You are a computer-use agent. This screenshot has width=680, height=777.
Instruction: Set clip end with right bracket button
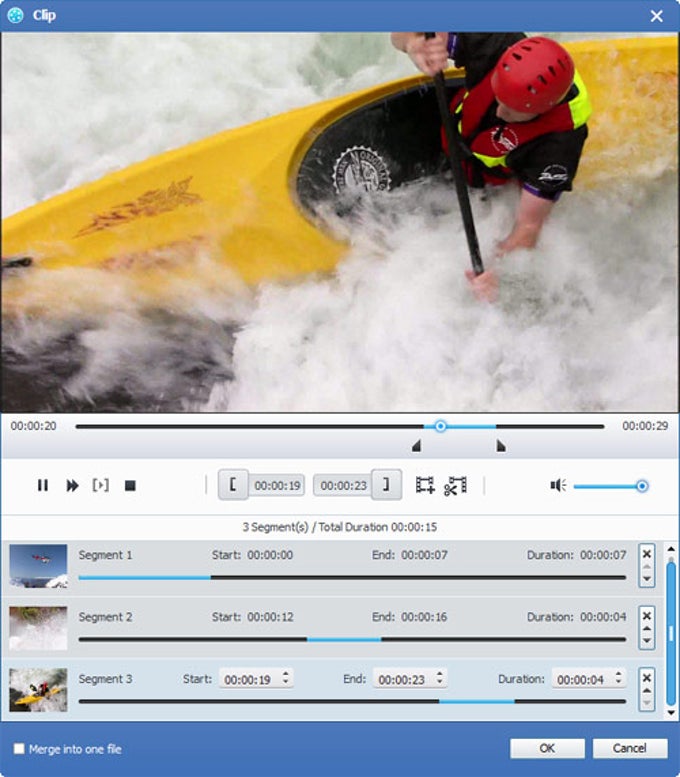tap(386, 485)
